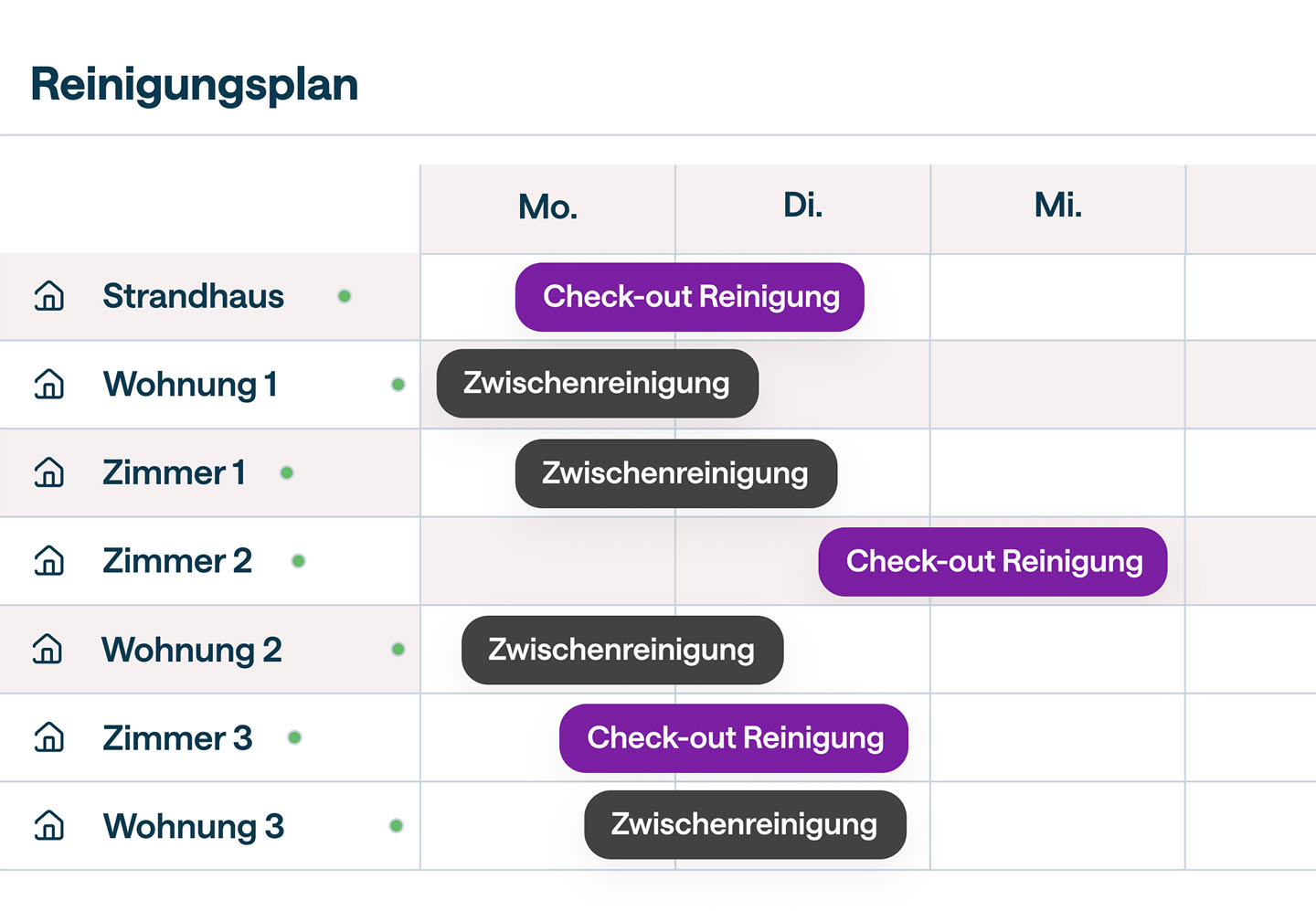Select the Zimmer 1 property name

(174, 472)
